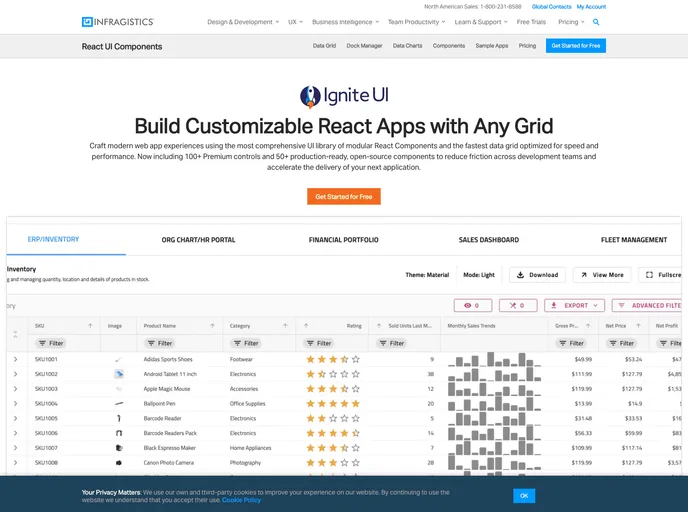Expand row SKU1002
This screenshot has height=512, width=688.
(x=15, y=374)
